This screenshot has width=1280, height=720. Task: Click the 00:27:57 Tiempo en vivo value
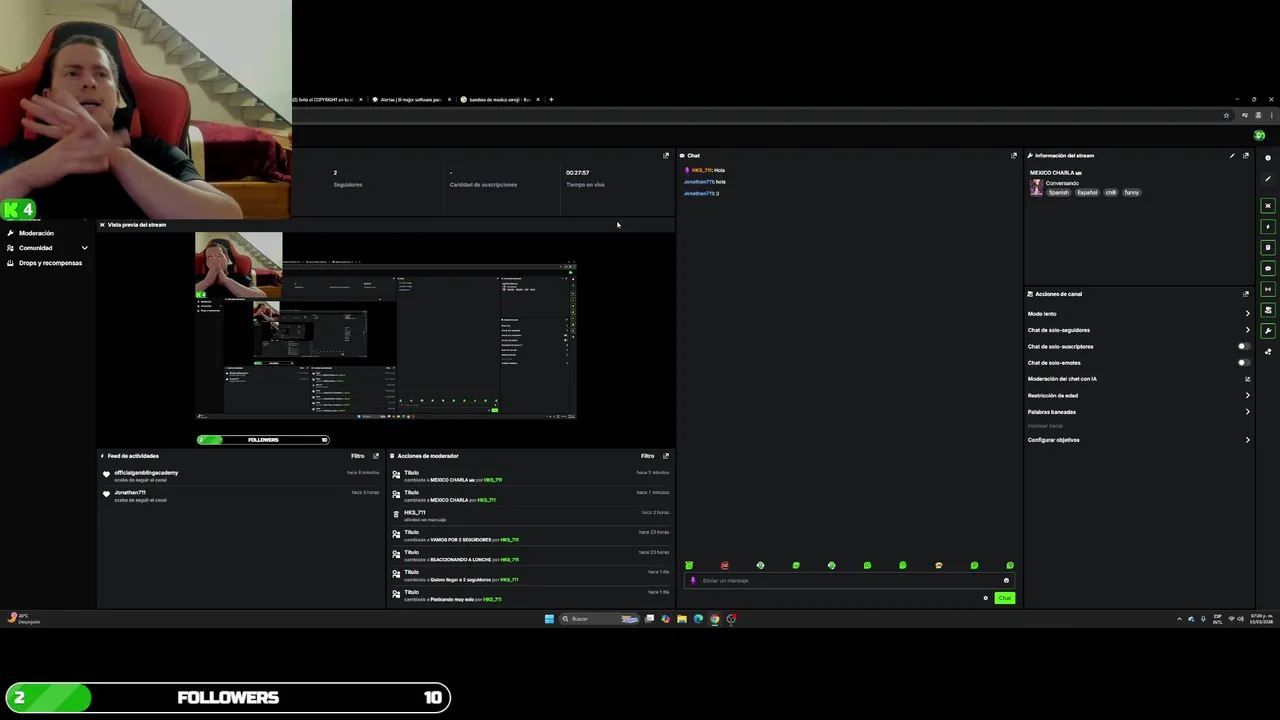(577, 173)
